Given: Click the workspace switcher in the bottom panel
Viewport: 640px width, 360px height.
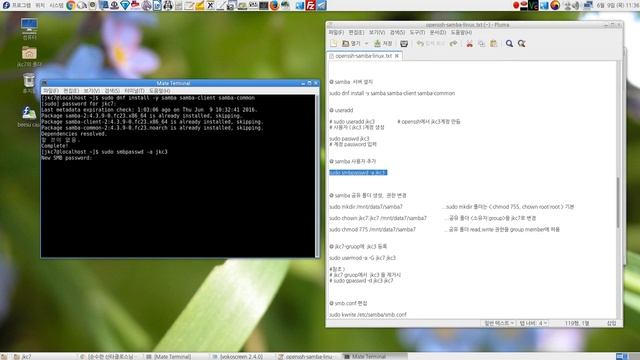Looking at the screenshot, I should click(627, 356).
